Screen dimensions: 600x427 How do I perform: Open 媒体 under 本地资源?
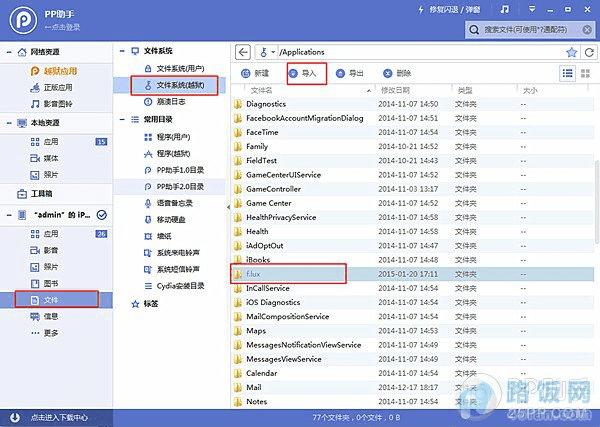[44, 158]
